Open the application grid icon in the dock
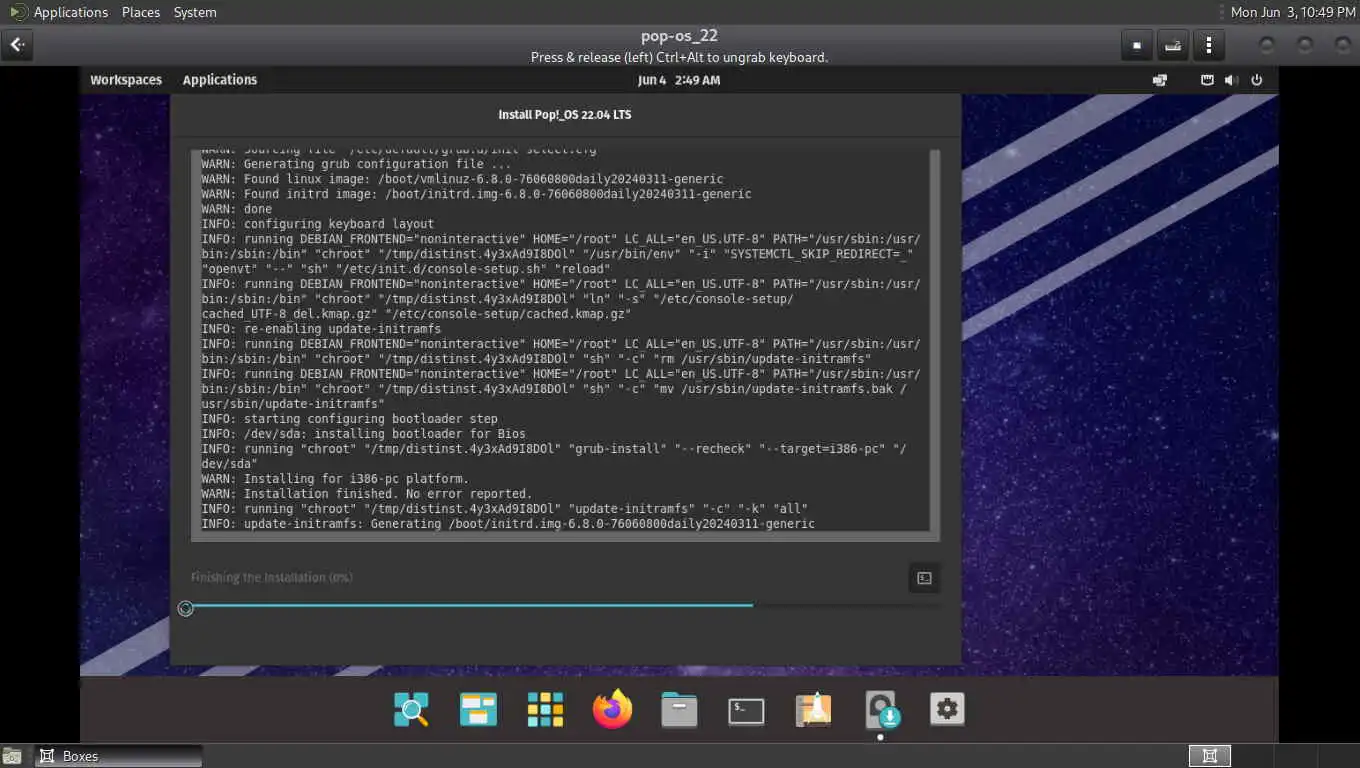This screenshot has width=1360, height=768. [x=545, y=710]
